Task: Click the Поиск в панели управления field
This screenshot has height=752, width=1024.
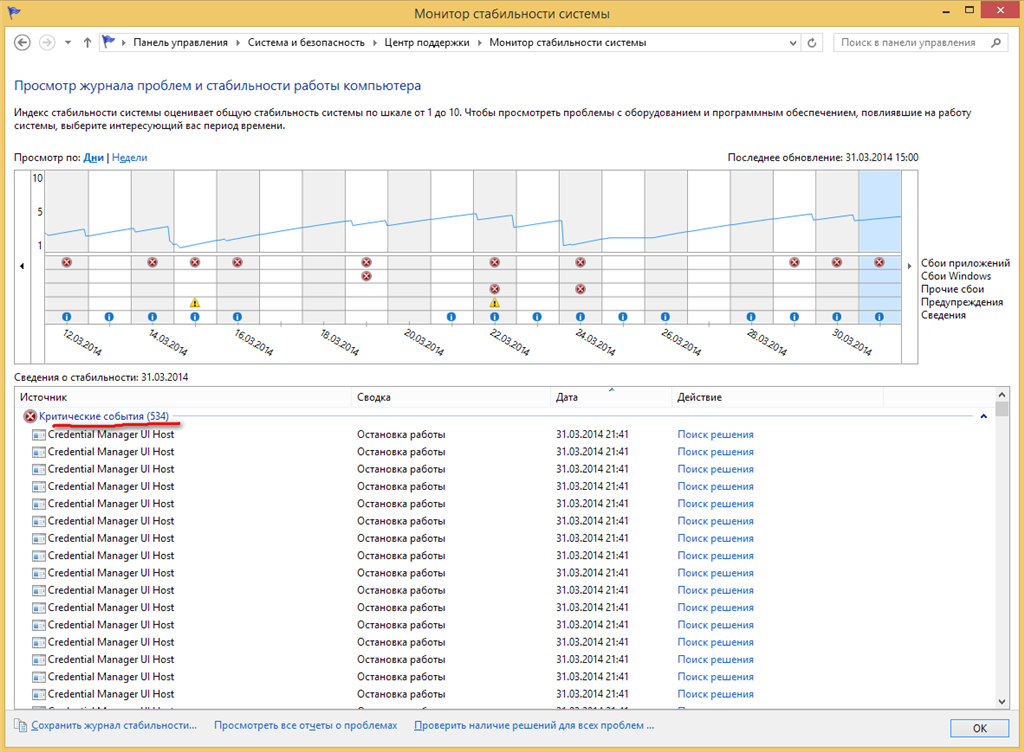Action: pos(909,42)
